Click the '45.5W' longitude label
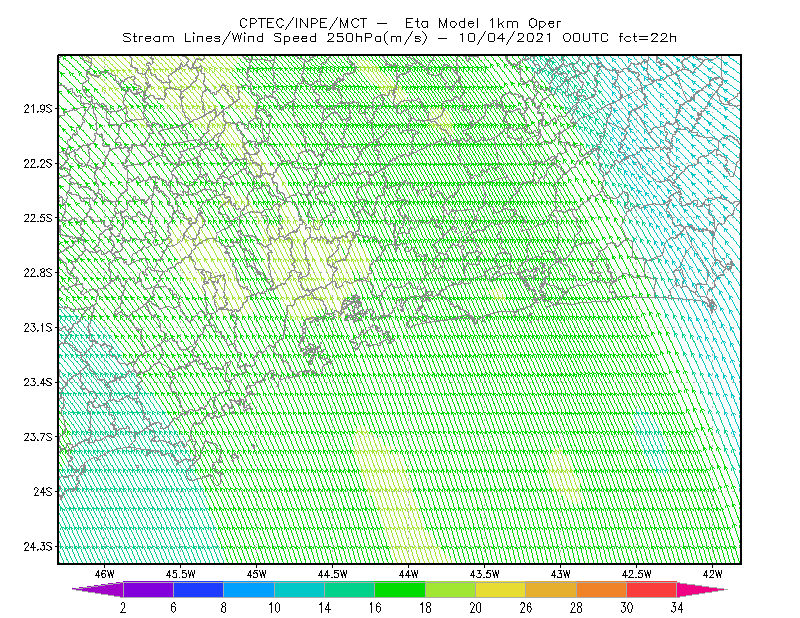 (x=181, y=574)
